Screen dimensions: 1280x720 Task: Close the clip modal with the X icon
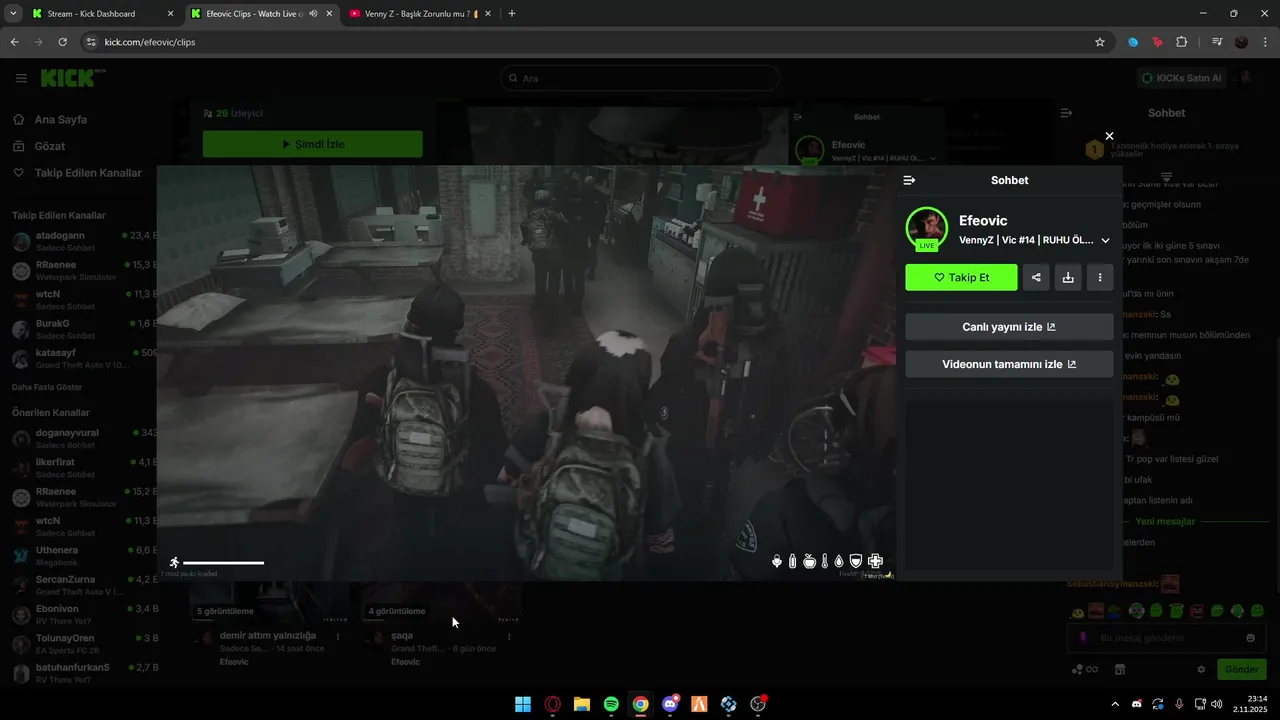pyautogui.click(x=1109, y=136)
